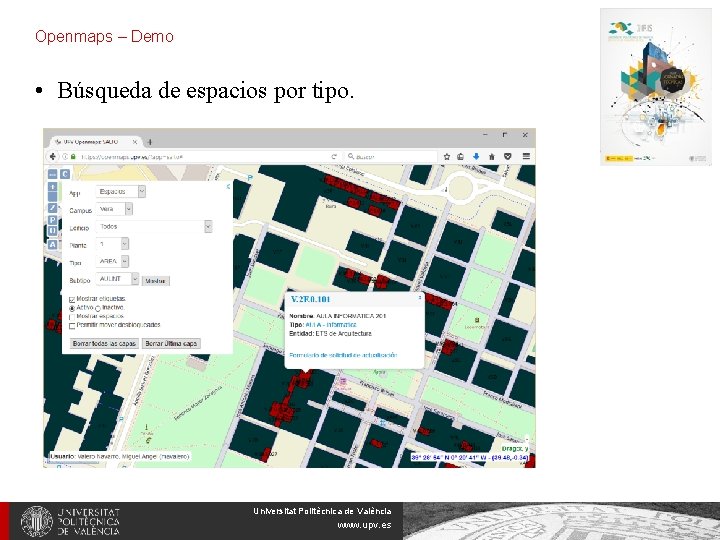Open the browser hamburger menu

coord(526,156)
